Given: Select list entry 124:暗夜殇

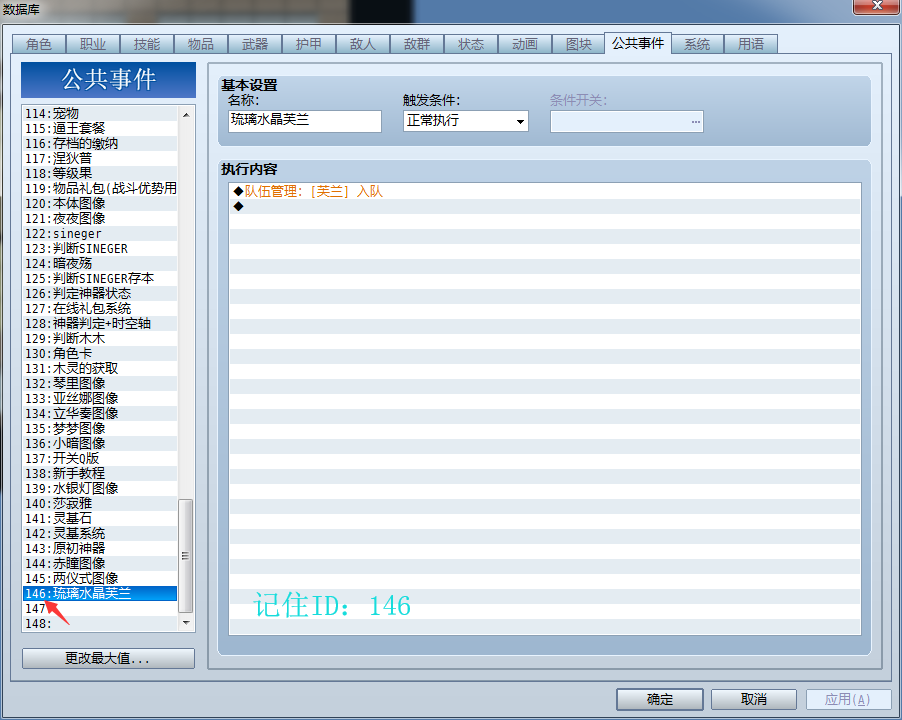Looking at the screenshot, I should coord(100,263).
